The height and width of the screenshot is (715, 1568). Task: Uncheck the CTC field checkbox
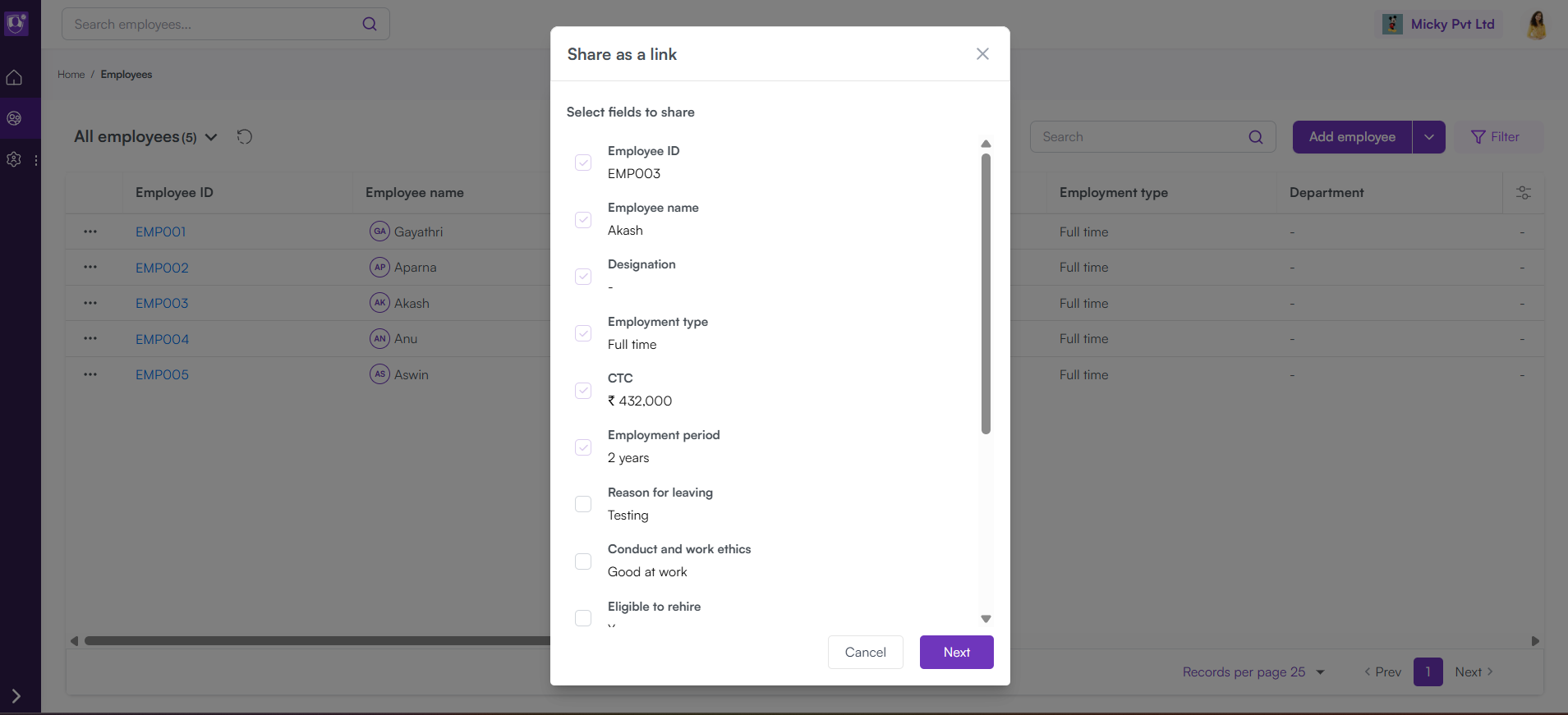[x=583, y=391]
